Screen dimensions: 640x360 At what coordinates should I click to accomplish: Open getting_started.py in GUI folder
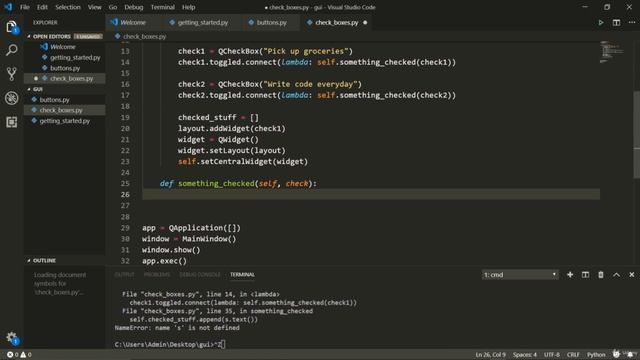64,121
